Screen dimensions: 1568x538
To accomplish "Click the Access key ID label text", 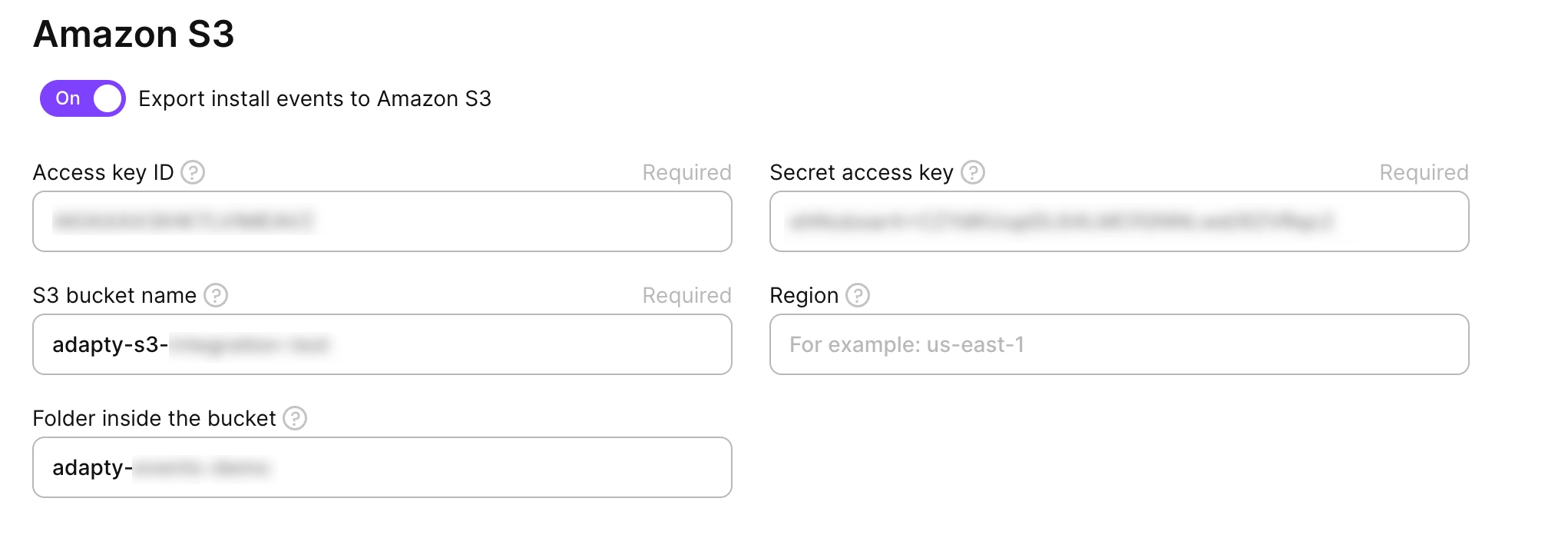I will point(103,173).
